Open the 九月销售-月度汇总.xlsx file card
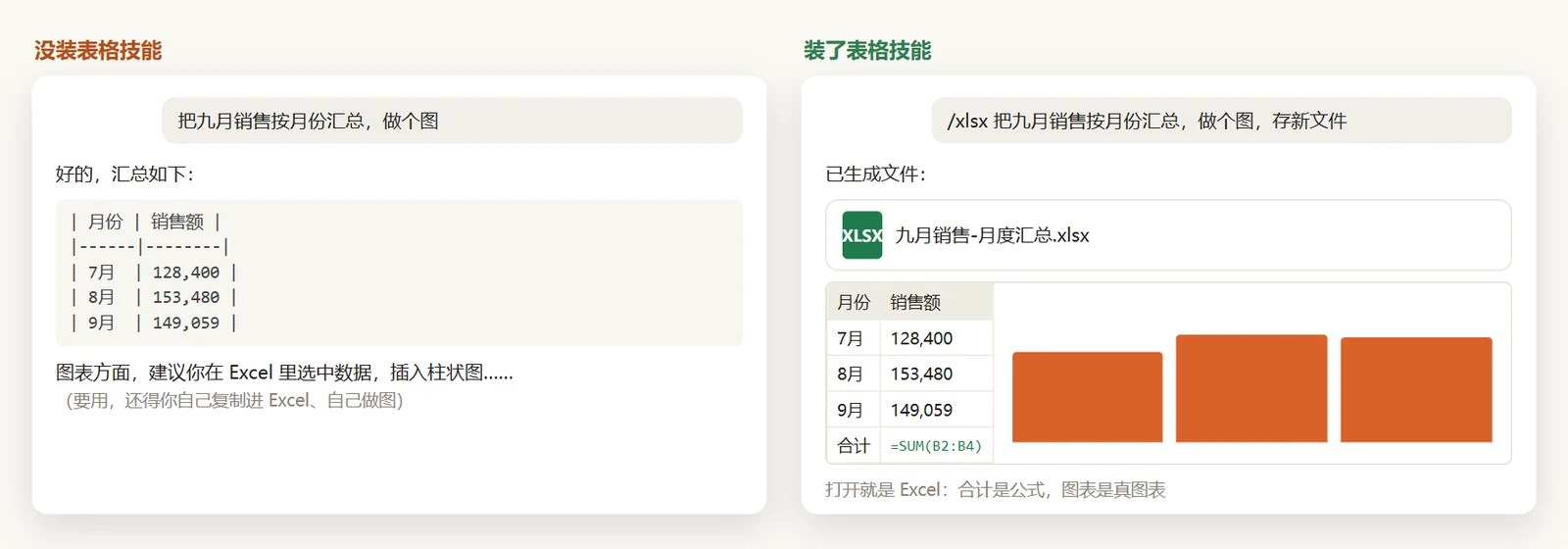This screenshot has width=1568, height=549. coord(1168,235)
